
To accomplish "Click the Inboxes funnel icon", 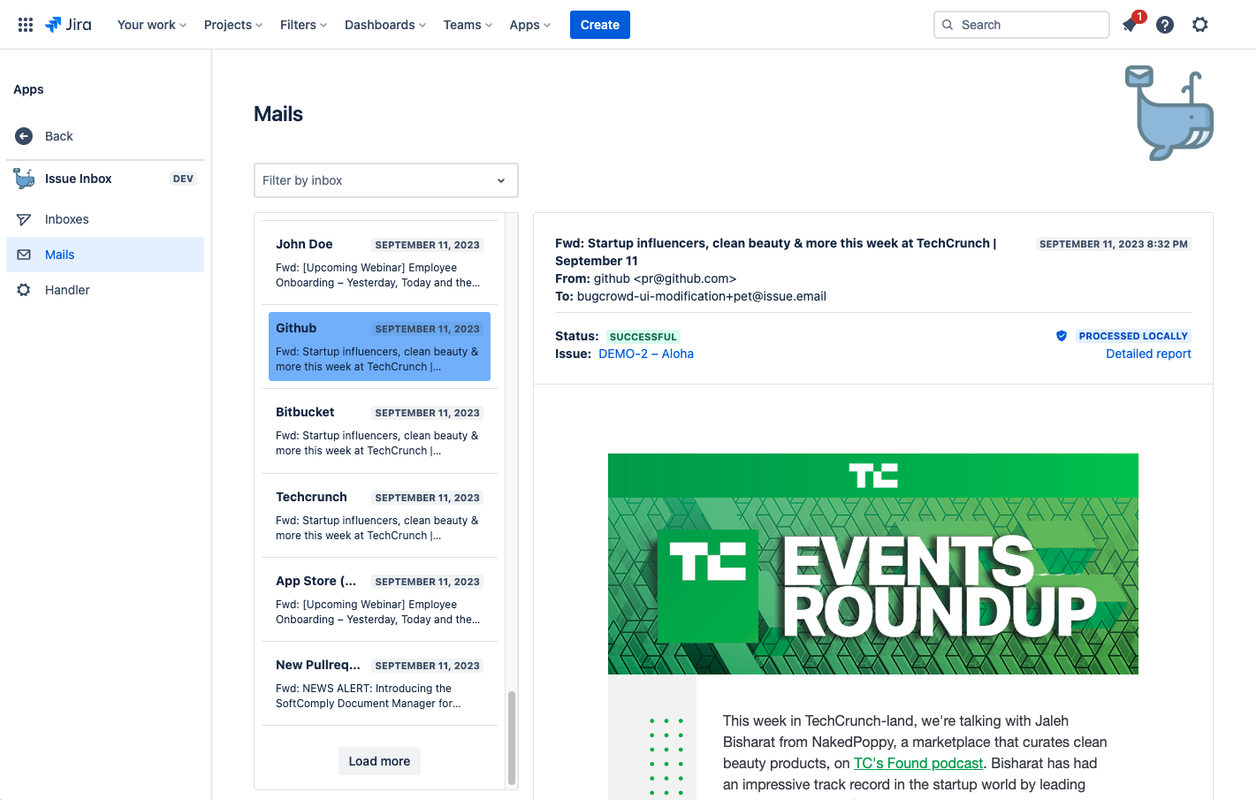I will 24,219.
